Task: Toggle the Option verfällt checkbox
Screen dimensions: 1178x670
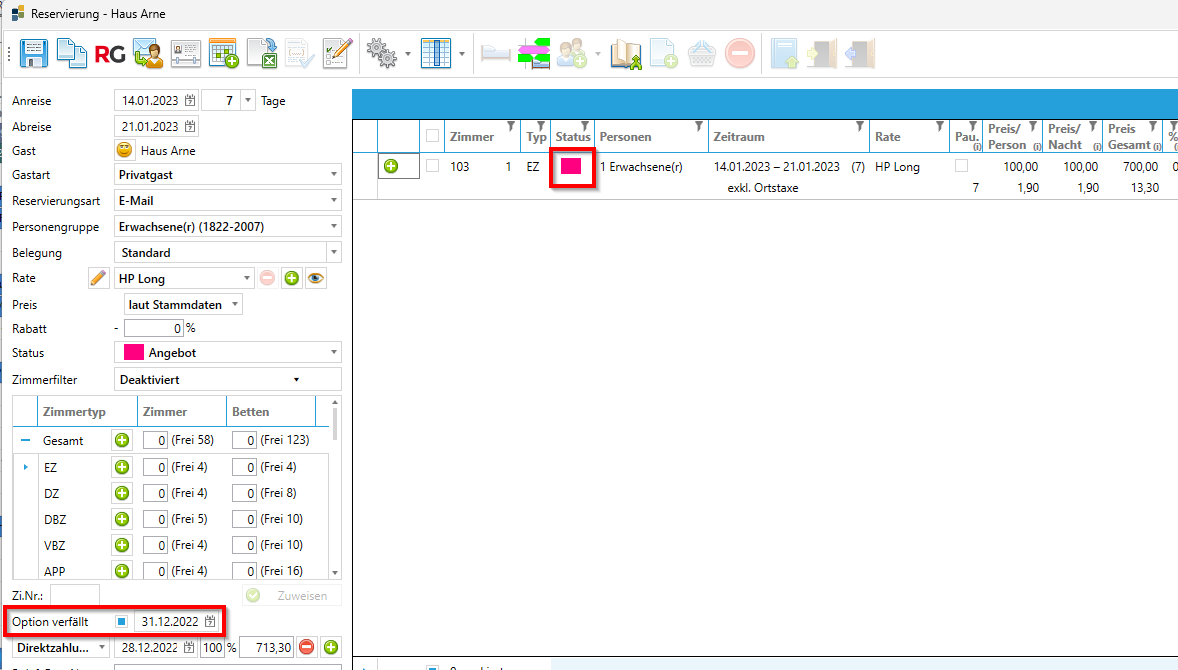Action: point(121,622)
